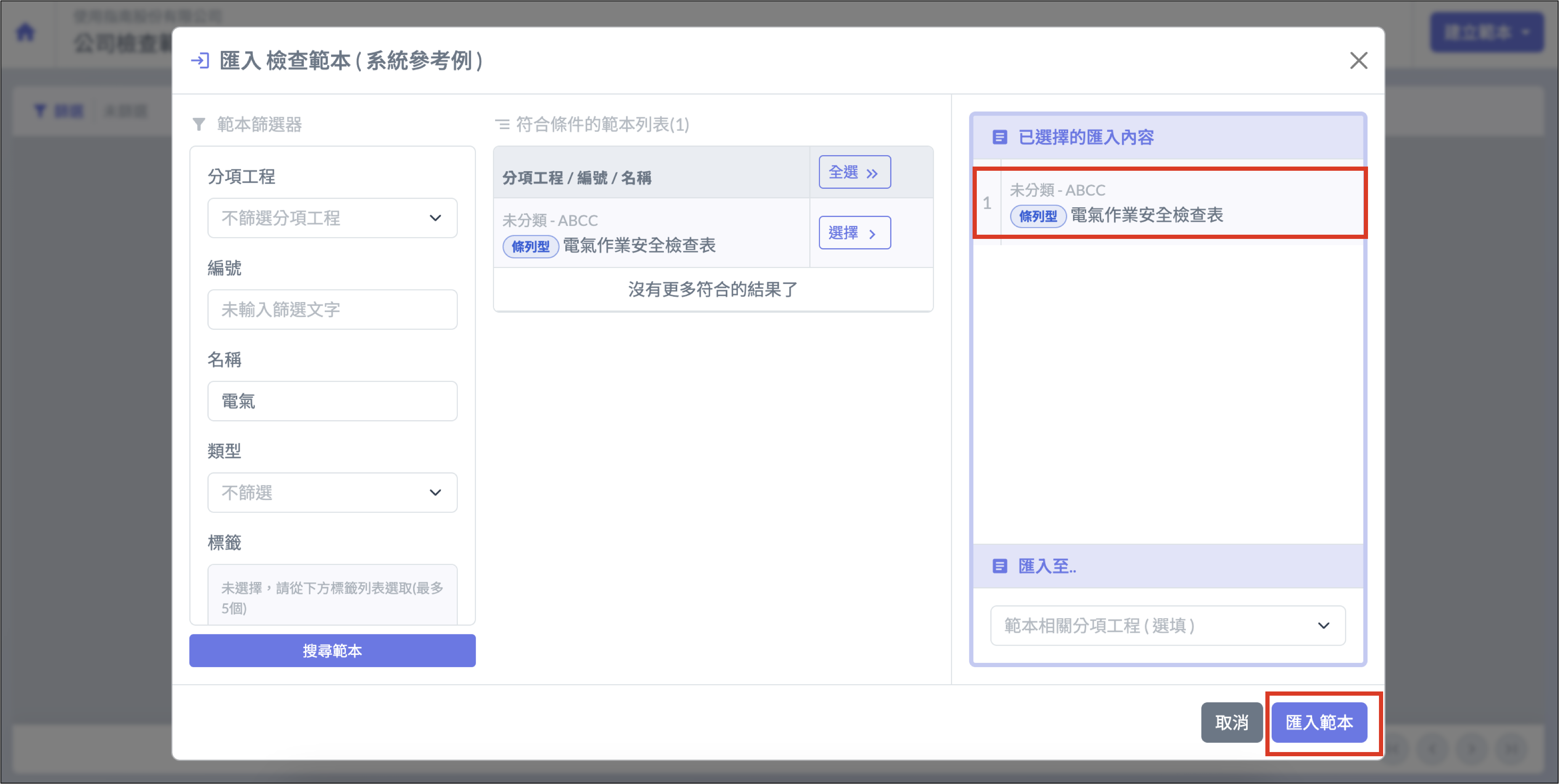The width and height of the screenshot is (1559, 784).
Task: Click 條列型 tag in results list
Action: pyautogui.click(x=530, y=247)
